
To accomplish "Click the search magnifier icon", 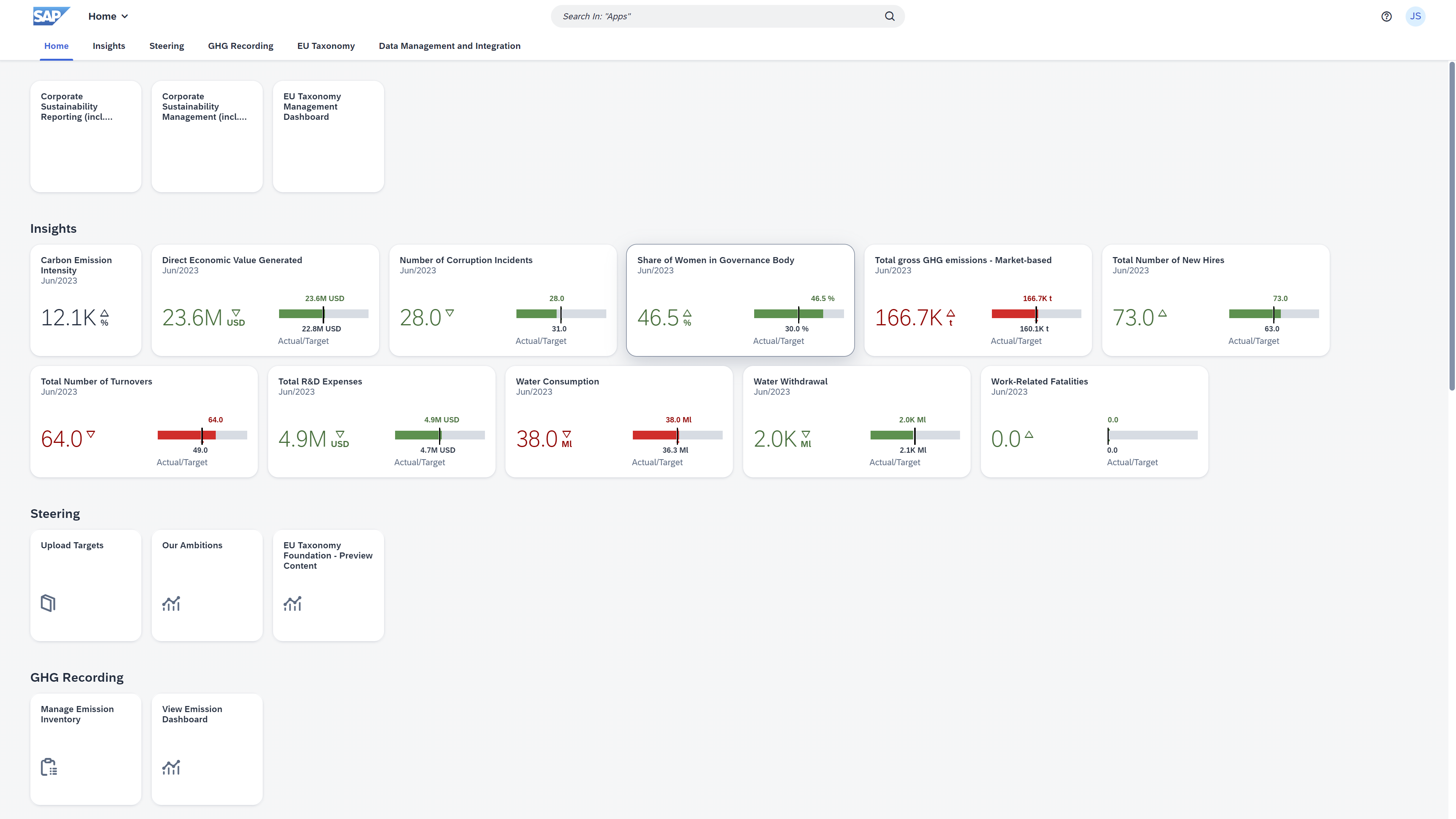I will 890,16.
